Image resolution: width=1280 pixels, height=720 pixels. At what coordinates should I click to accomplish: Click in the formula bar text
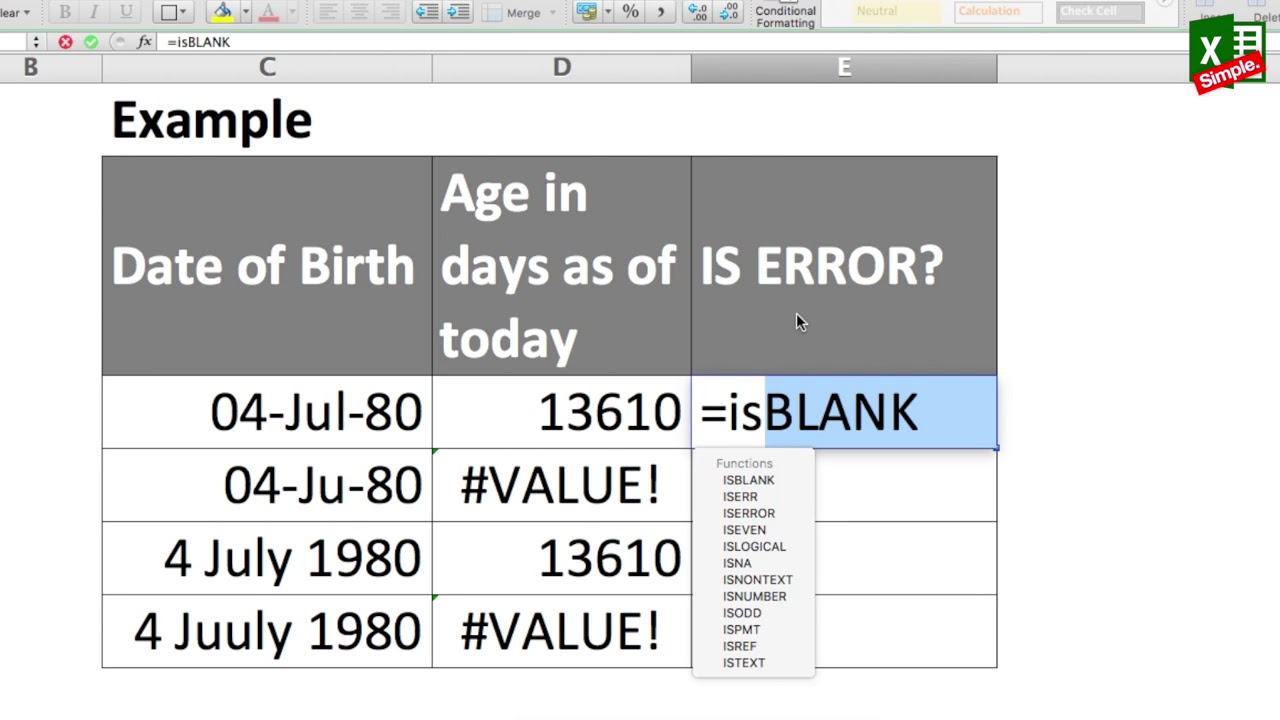[199, 42]
